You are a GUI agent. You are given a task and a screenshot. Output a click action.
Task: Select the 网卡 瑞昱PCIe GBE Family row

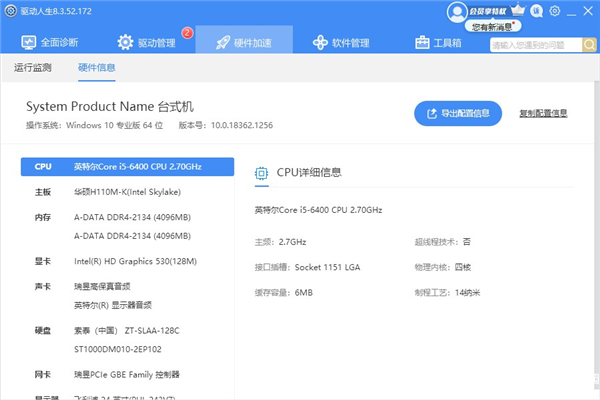coord(127,374)
